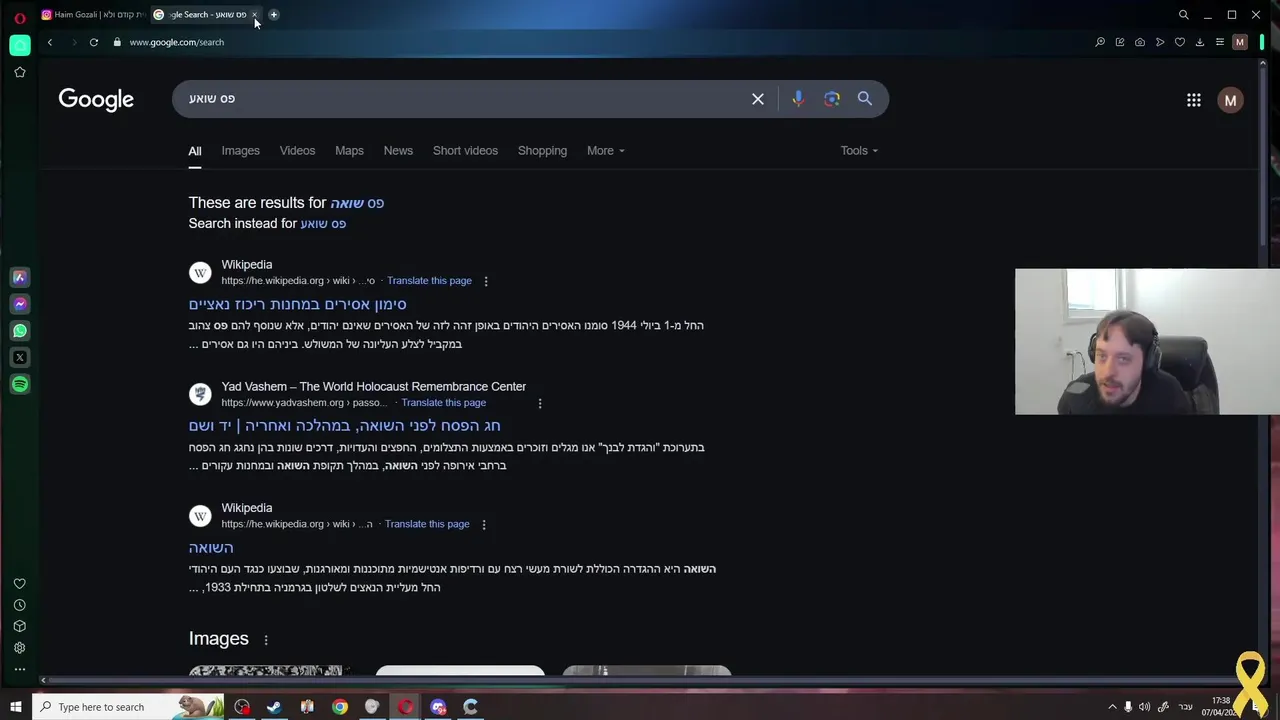The height and width of the screenshot is (720, 1280).
Task: Open the sidebar settings gear icon
Action: (20, 647)
